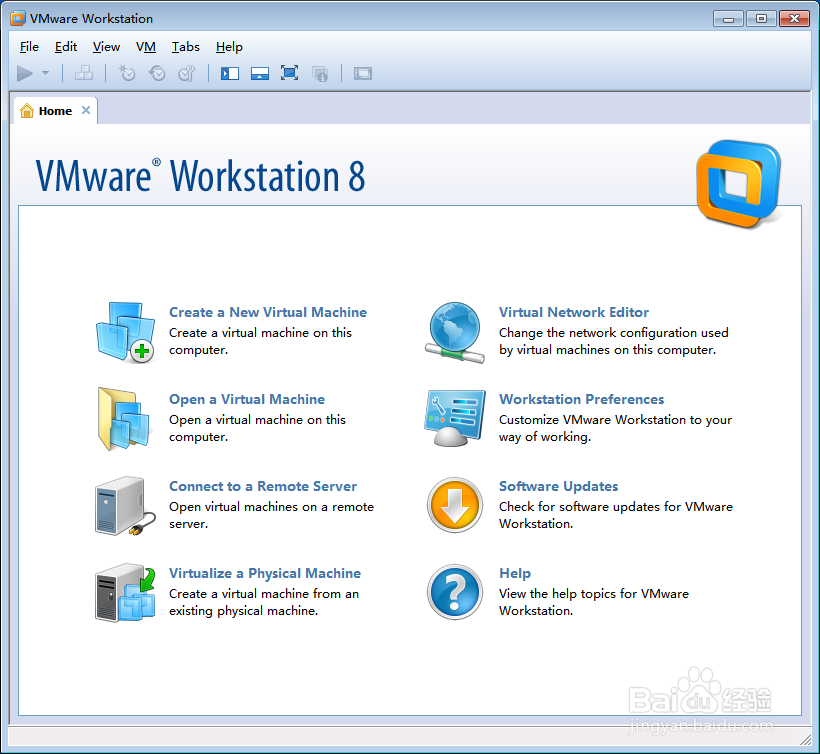
Task: Click the Help link on home page
Action: click(x=515, y=574)
